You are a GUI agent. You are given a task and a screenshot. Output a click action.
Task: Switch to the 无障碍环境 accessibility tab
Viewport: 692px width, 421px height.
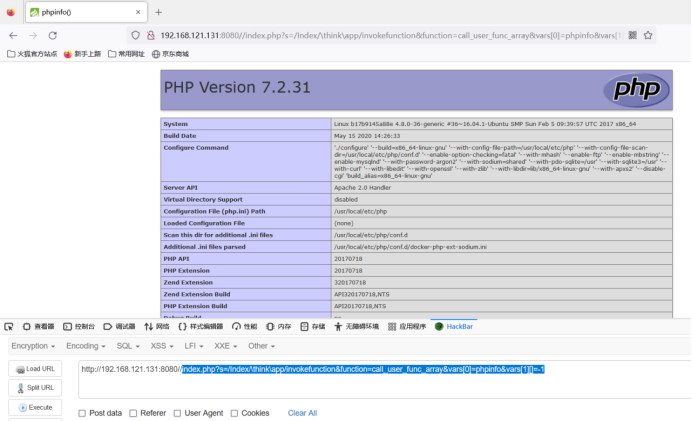[357, 327]
